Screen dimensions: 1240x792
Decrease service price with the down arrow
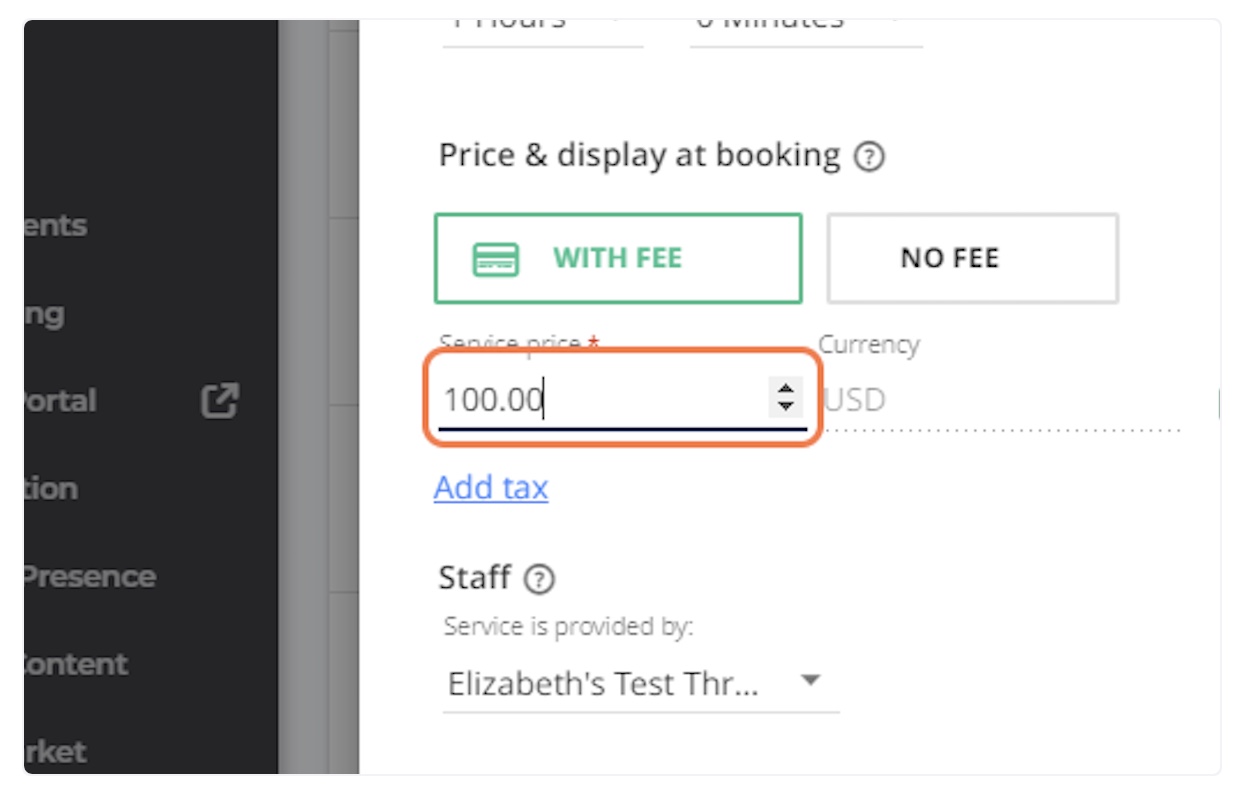click(x=786, y=406)
